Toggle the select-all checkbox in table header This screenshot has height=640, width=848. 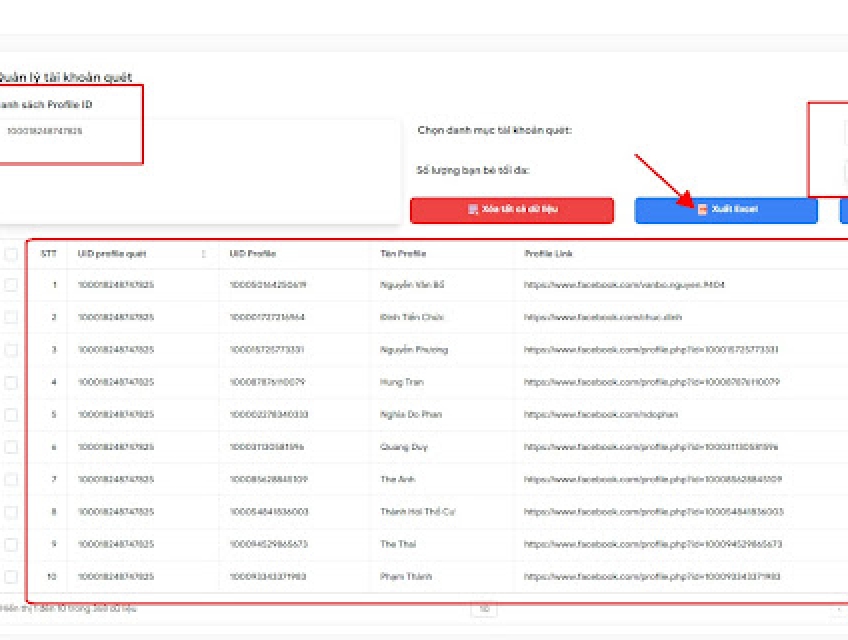coord(11,254)
